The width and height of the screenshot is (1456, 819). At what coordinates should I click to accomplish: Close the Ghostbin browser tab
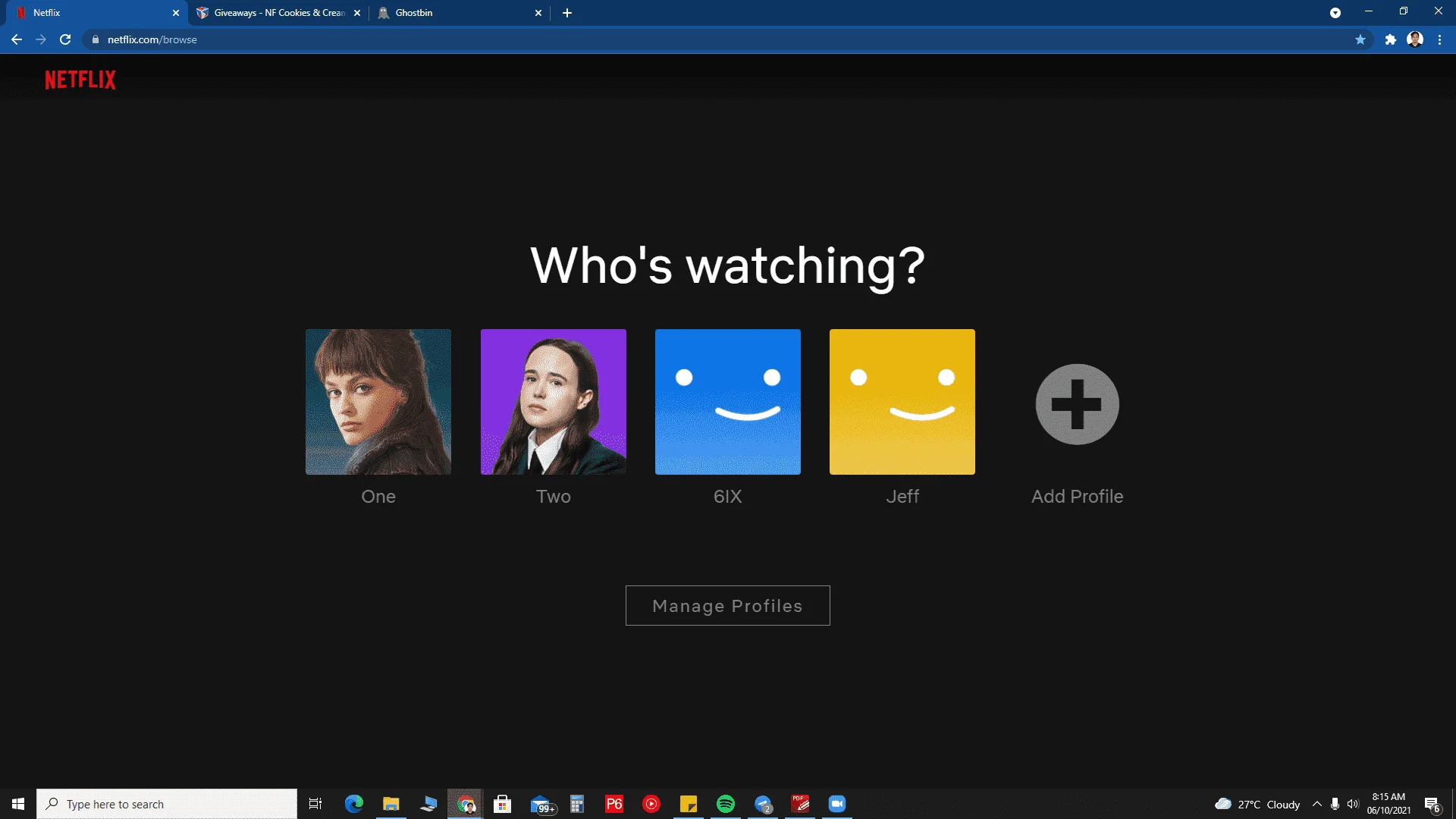click(538, 13)
